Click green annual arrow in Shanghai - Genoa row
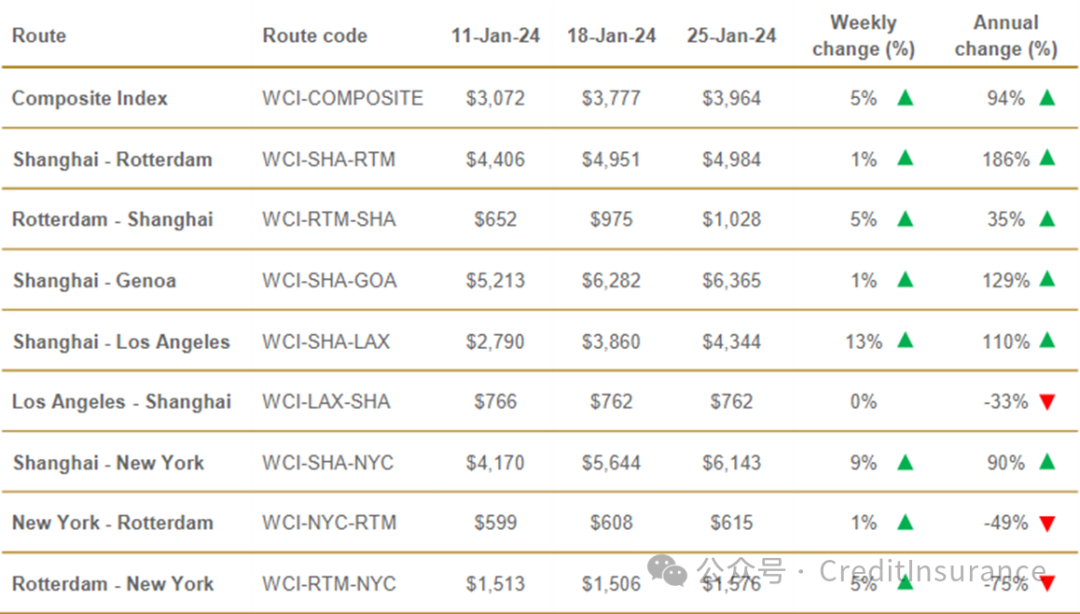The width and height of the screenshot is (1080, 614). click(1047, 279)
